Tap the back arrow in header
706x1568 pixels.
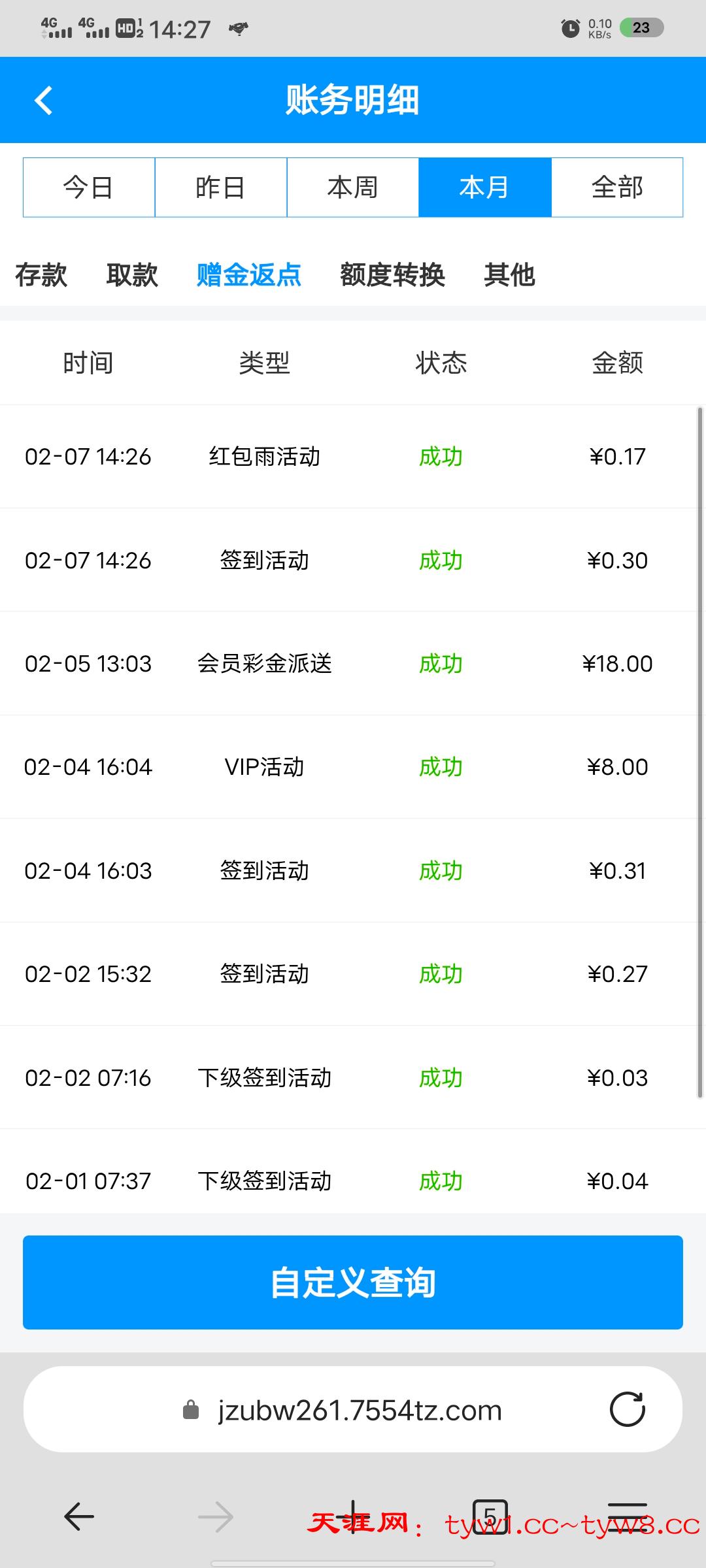(x=44, y=101)
